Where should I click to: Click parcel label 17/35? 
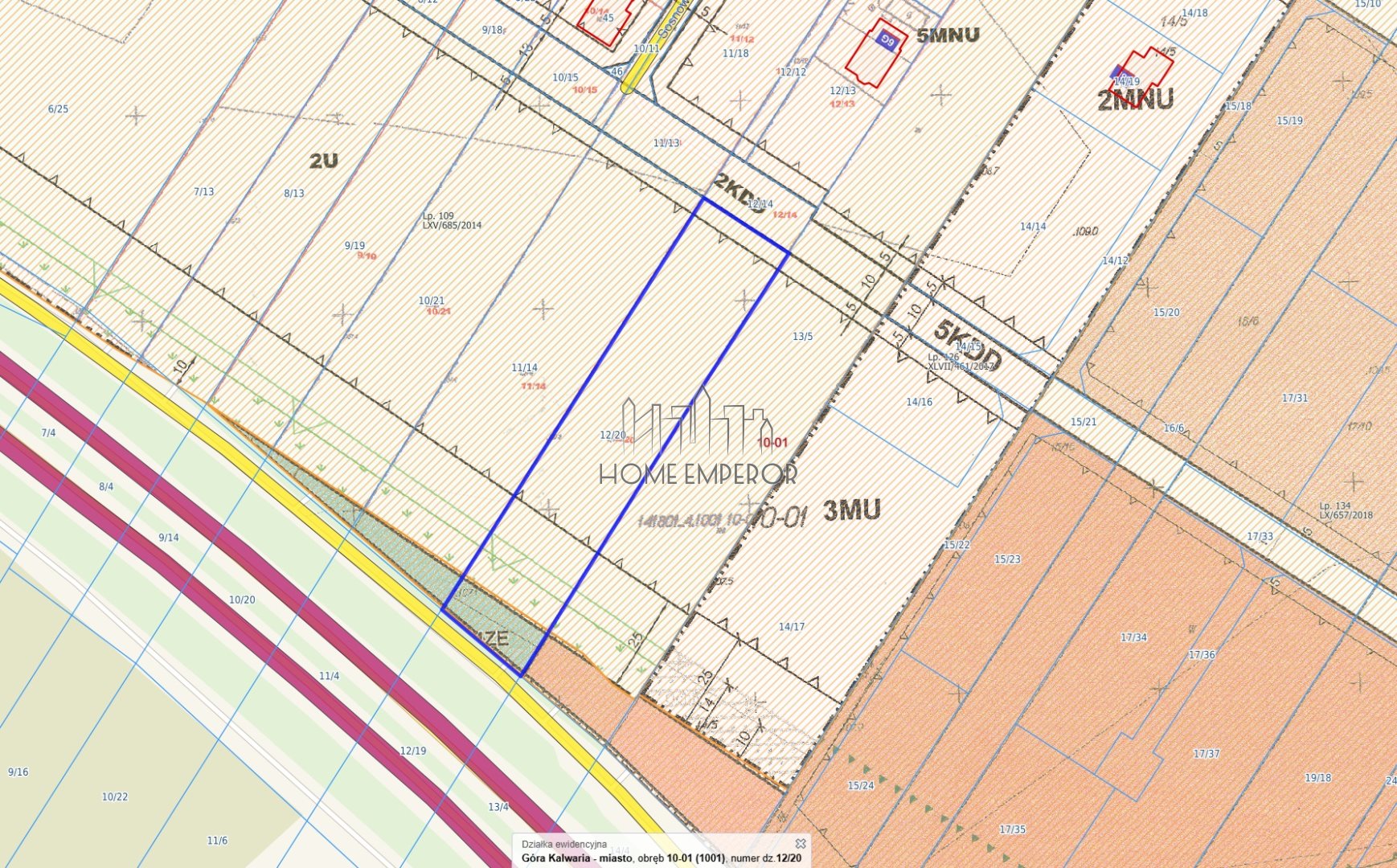1013,829
